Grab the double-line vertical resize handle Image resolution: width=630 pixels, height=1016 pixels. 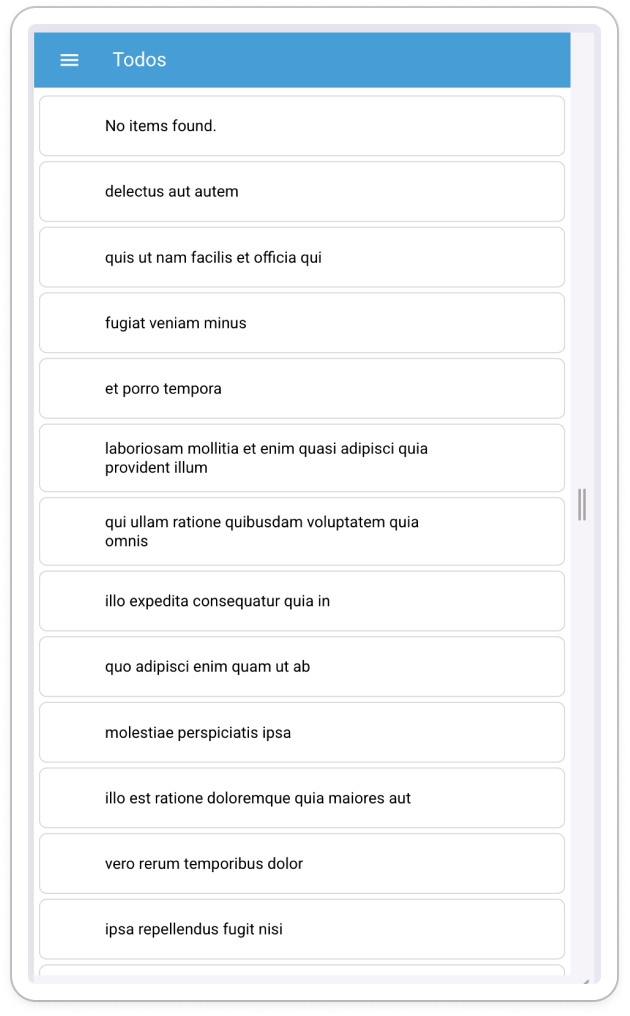582,504
